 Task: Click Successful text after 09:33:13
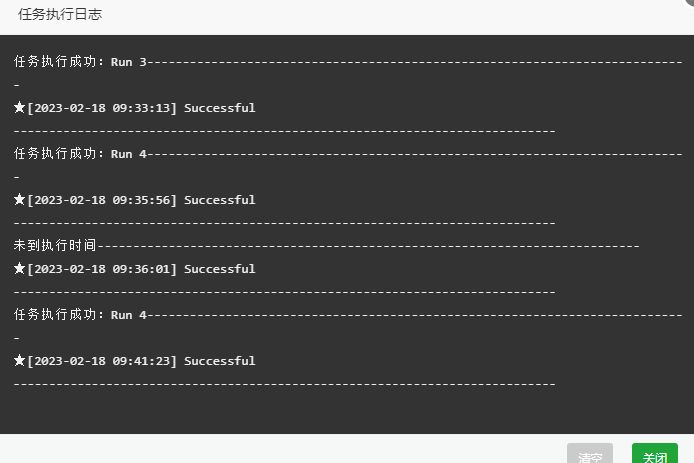tap(220, 108)
